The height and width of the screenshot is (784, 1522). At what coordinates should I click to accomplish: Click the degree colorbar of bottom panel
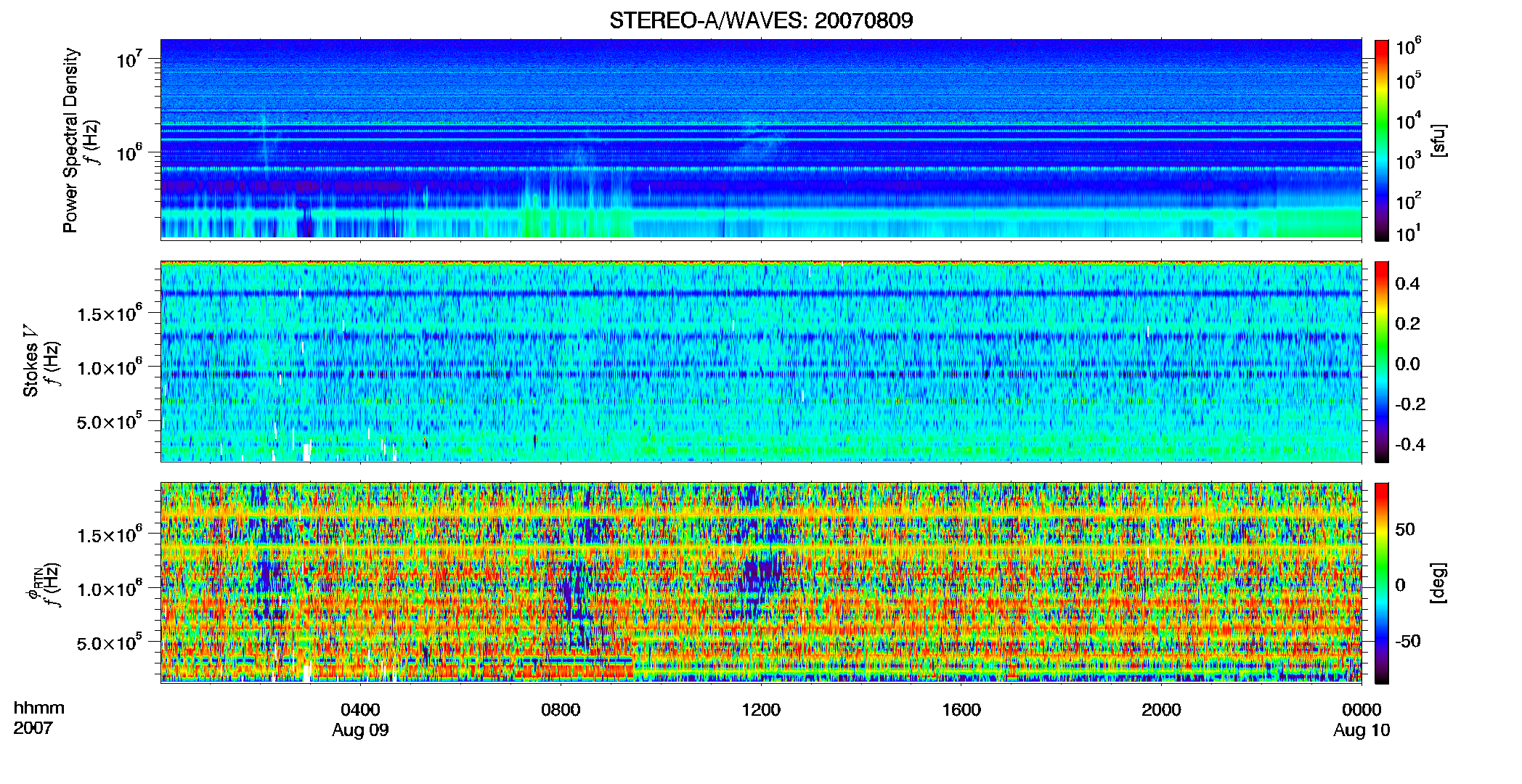tap(1381, 583)
